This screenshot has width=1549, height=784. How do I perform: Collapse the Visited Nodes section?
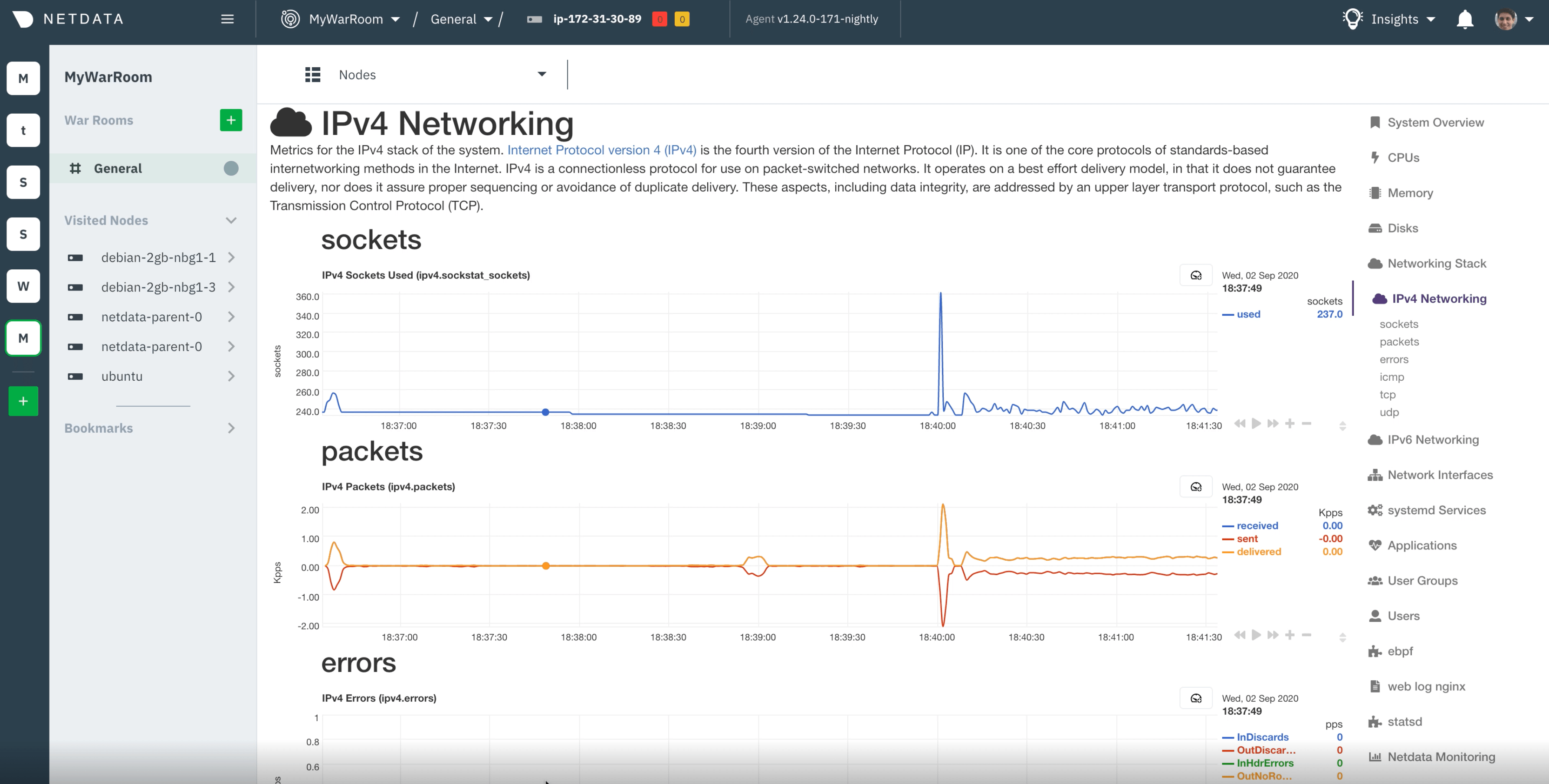231,220
